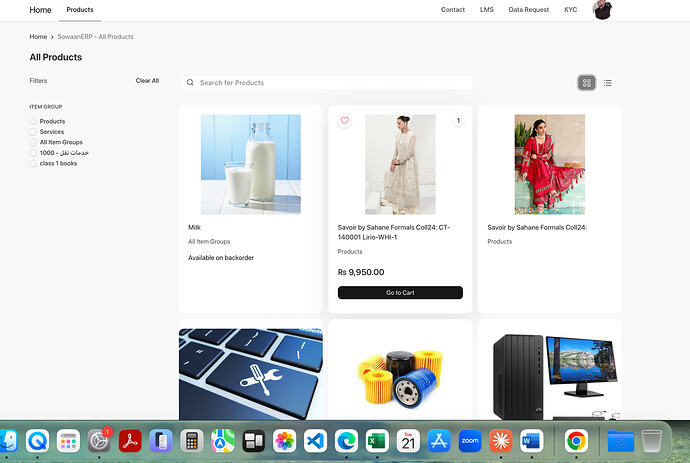The height and width of the screenshot is (463, 690).
Task: Open the Milk product thumbnail
Action: [251, 165]
